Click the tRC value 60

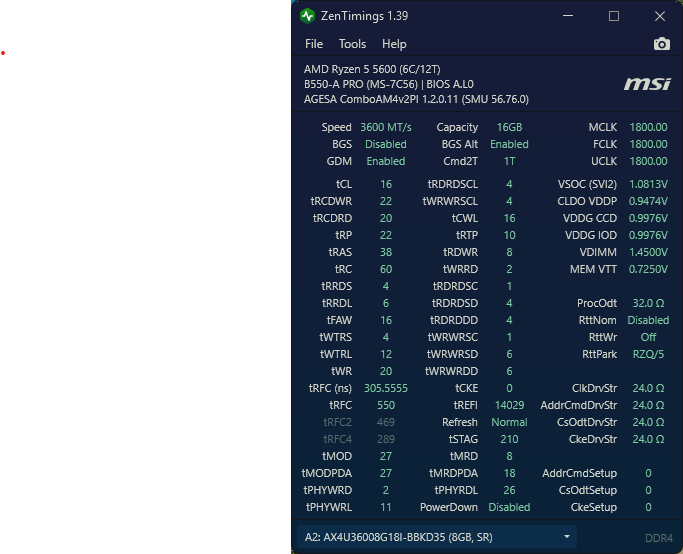tap(385, 269)
